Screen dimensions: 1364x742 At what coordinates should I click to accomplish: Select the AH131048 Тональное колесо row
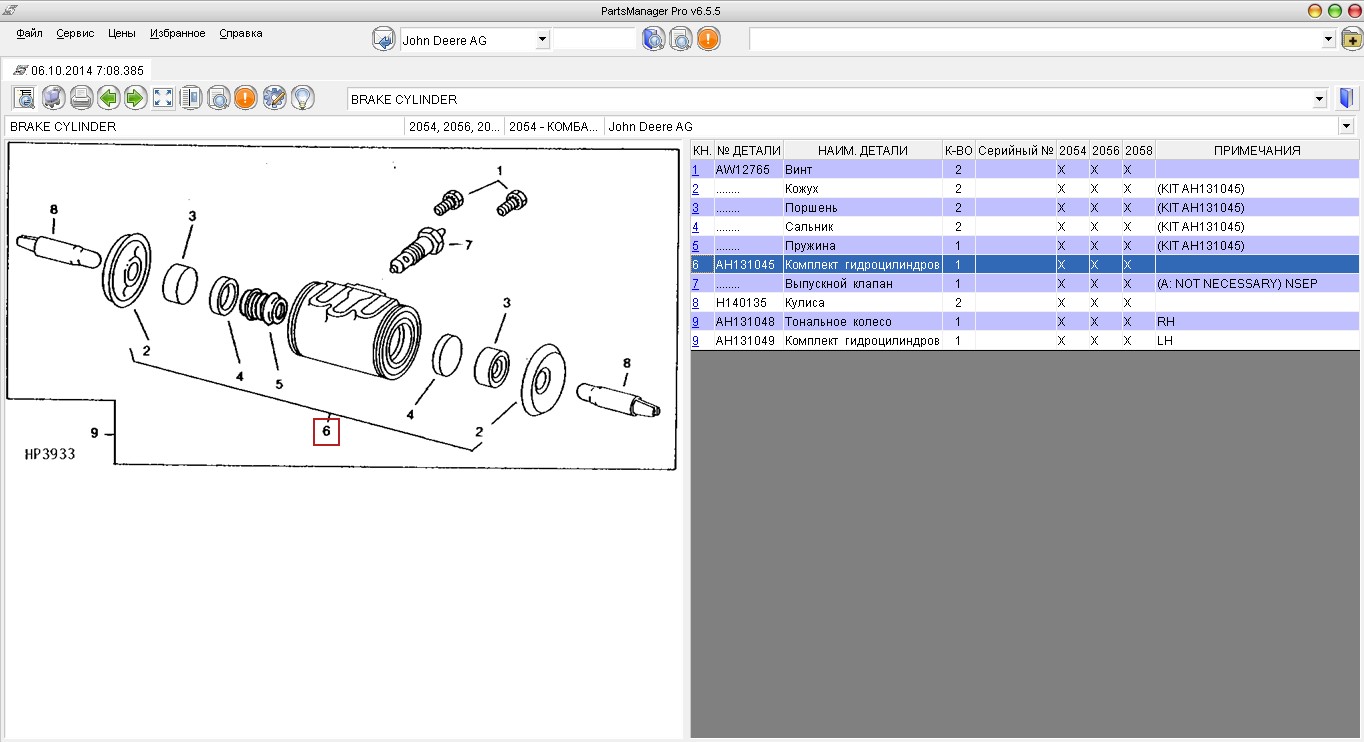tap(1025, 322)
